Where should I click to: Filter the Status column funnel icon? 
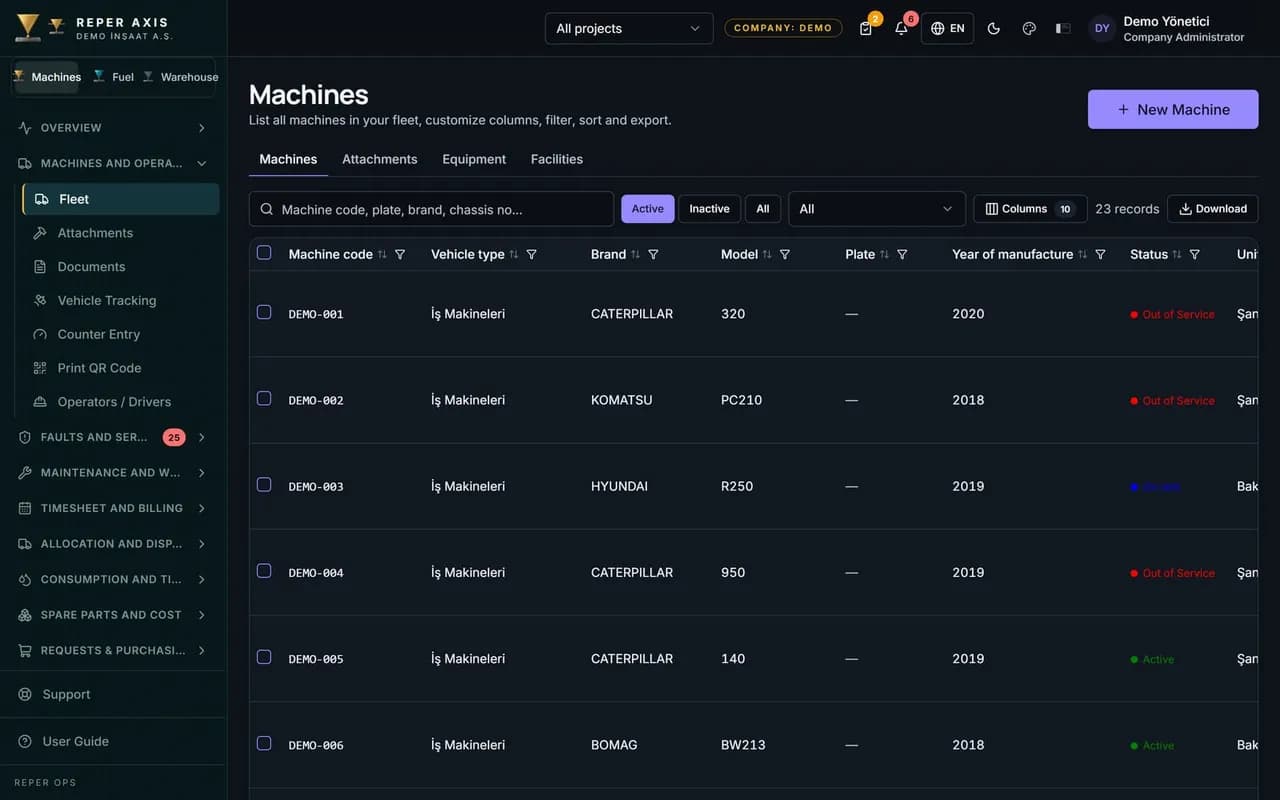click(x=1194, y=254)
